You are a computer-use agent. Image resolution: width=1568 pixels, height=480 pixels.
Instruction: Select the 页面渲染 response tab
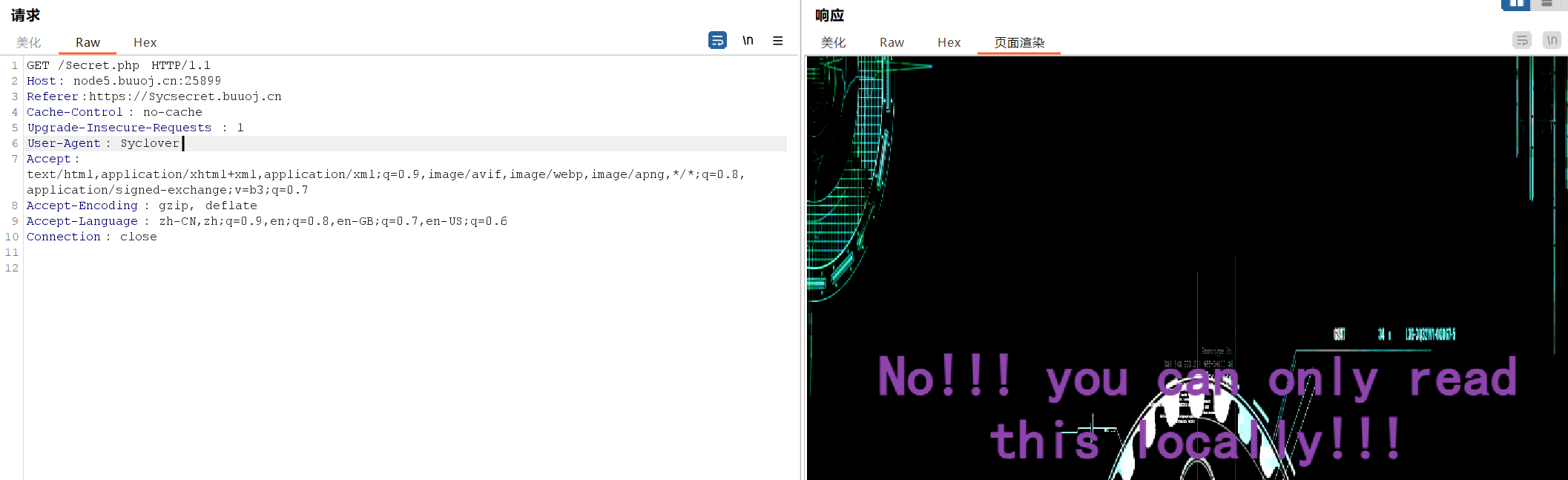coord(1019,42)
